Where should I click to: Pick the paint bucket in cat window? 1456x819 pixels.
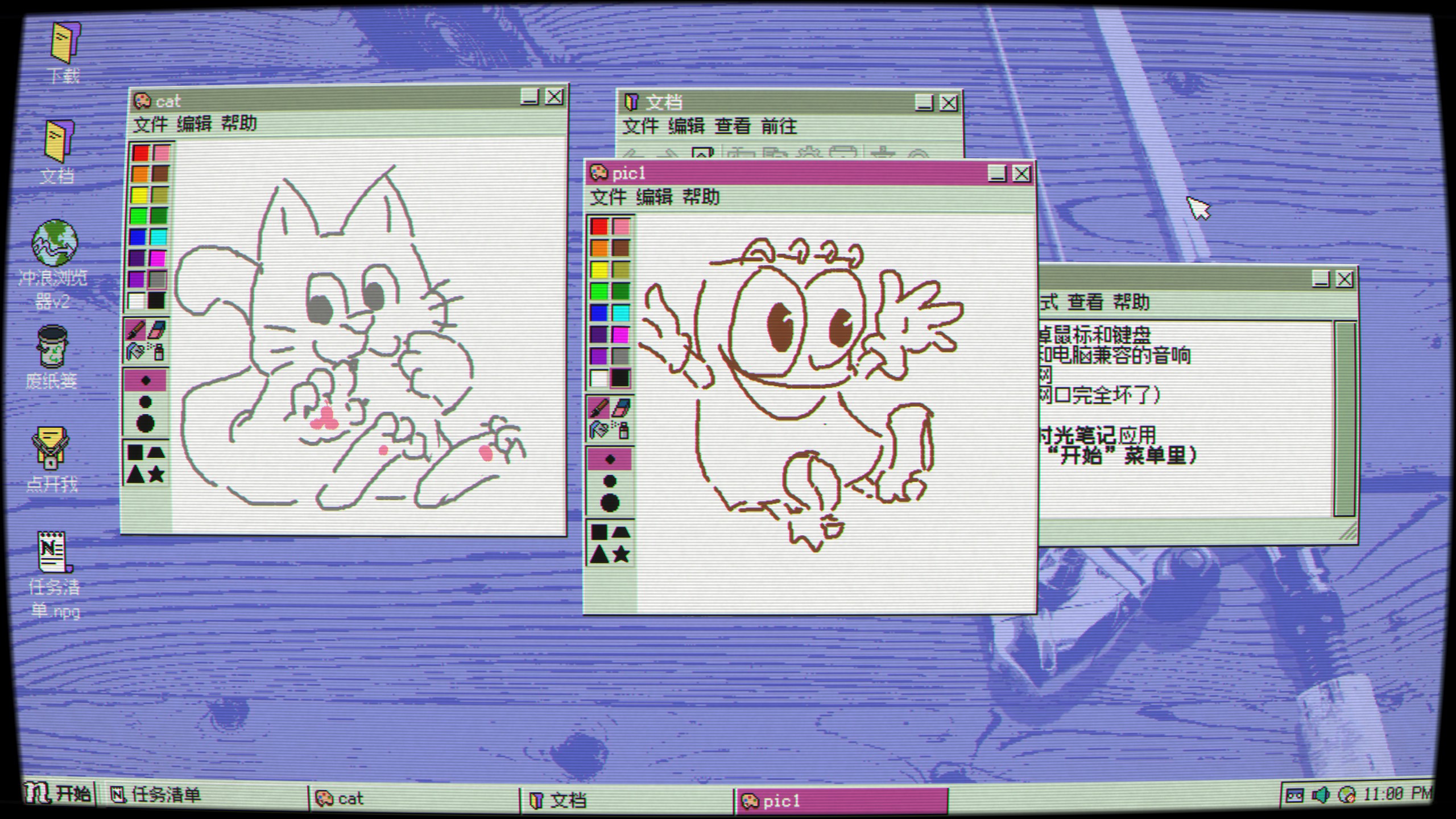(136, 351)
